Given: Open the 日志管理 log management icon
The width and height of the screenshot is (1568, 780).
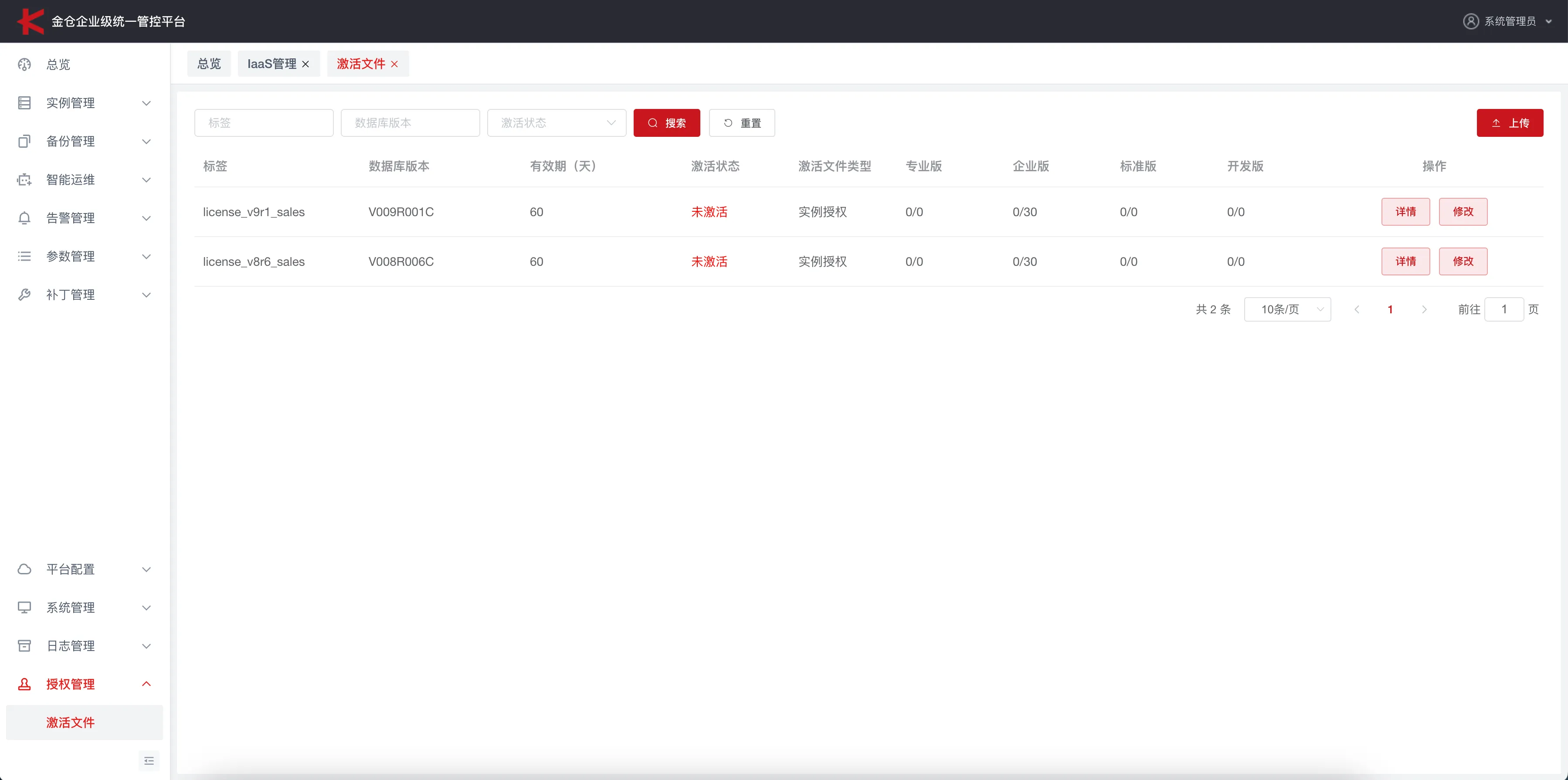Looking at the screenshot, I should (24, 645).
